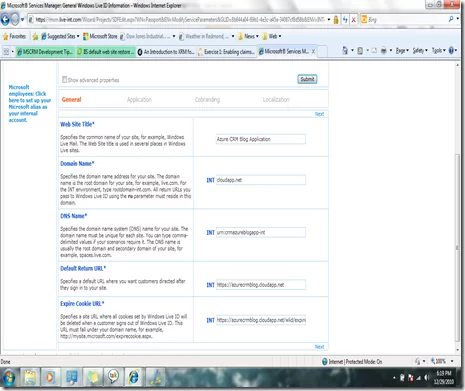Click the Default Return URL input field
Screen dimensions: 465x391
point(260,285)
